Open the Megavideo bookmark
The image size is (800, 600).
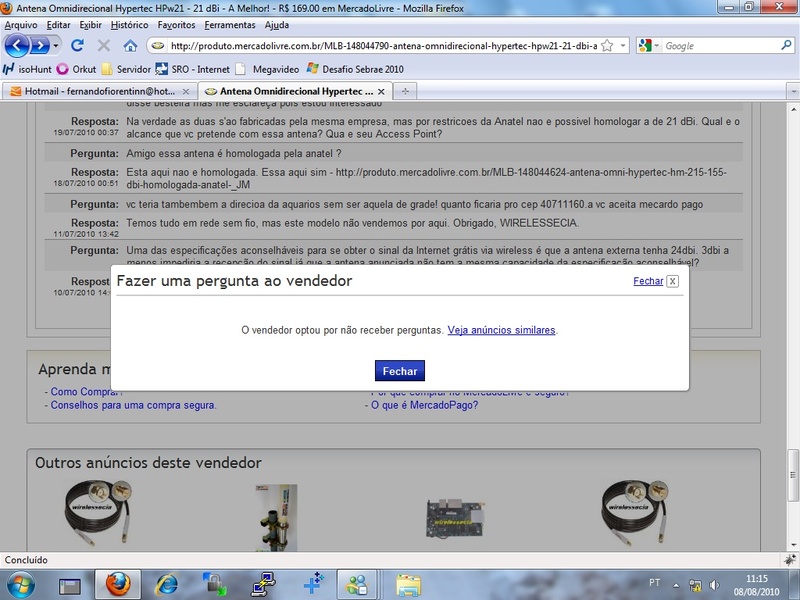tap(267, 69)
